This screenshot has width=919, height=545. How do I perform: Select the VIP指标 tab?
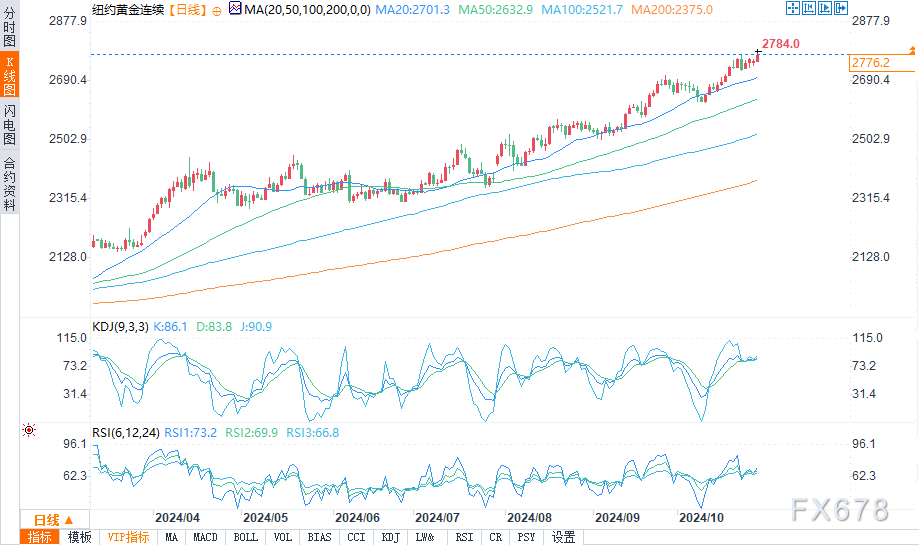[x=128, y=537]
